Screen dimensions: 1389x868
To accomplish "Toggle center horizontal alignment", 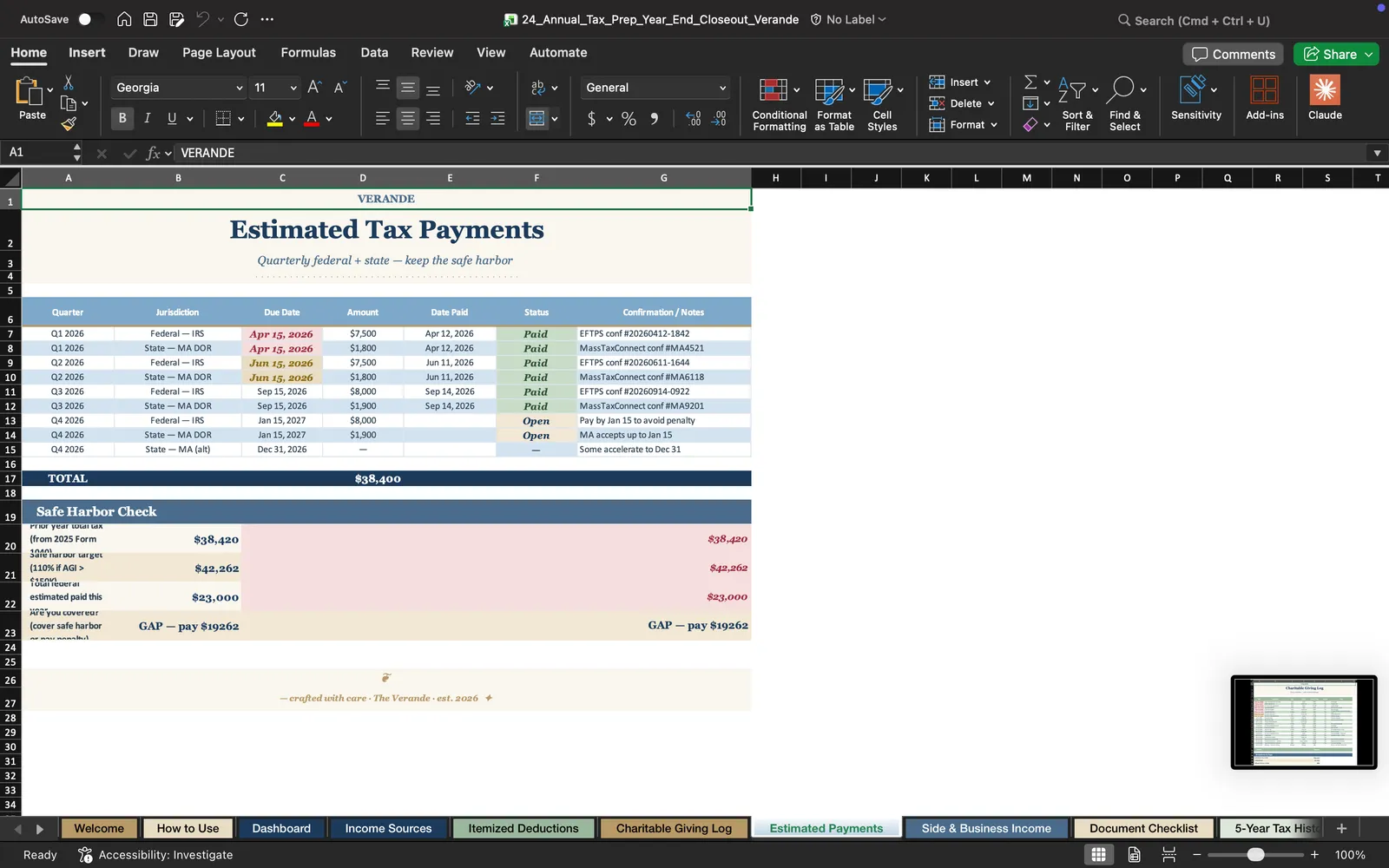I will click(407, 118).
